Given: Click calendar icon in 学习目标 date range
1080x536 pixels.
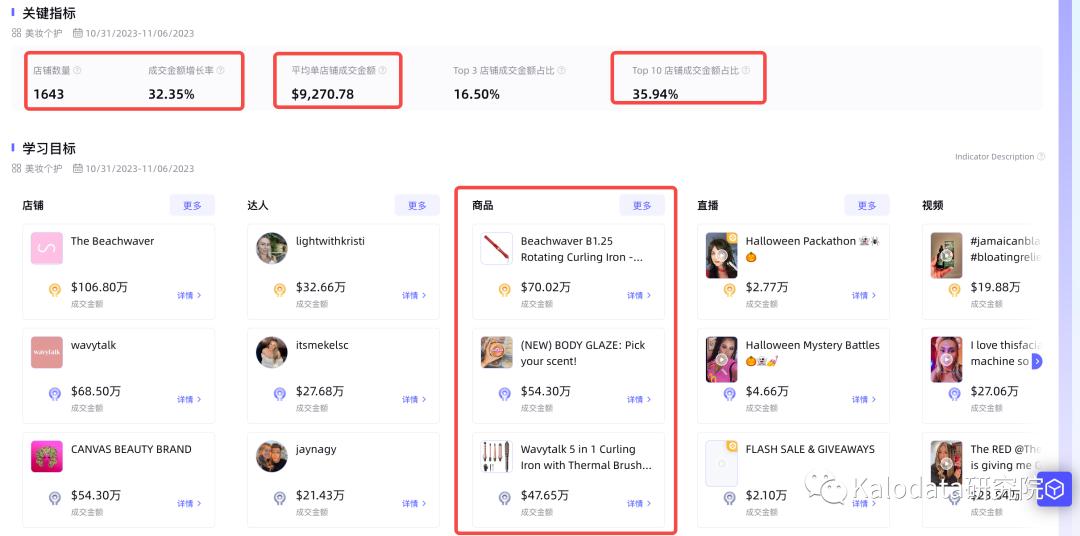Looking at the screenshot, I should pos(78,168).
